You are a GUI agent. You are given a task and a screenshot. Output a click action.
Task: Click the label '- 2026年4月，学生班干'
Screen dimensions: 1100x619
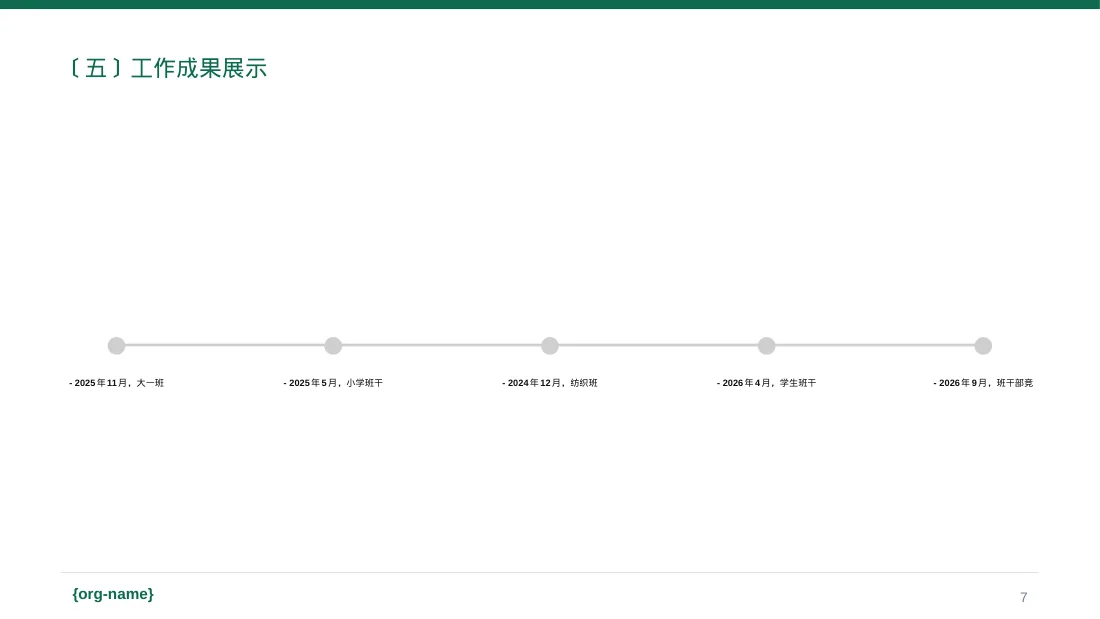coord(767,383)
